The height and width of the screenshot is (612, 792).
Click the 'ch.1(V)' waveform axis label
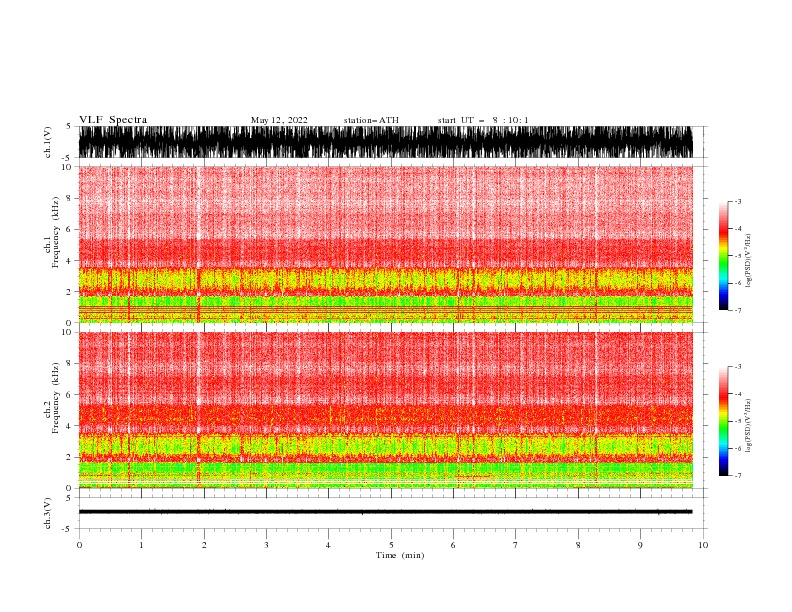(x=48, y=142)
